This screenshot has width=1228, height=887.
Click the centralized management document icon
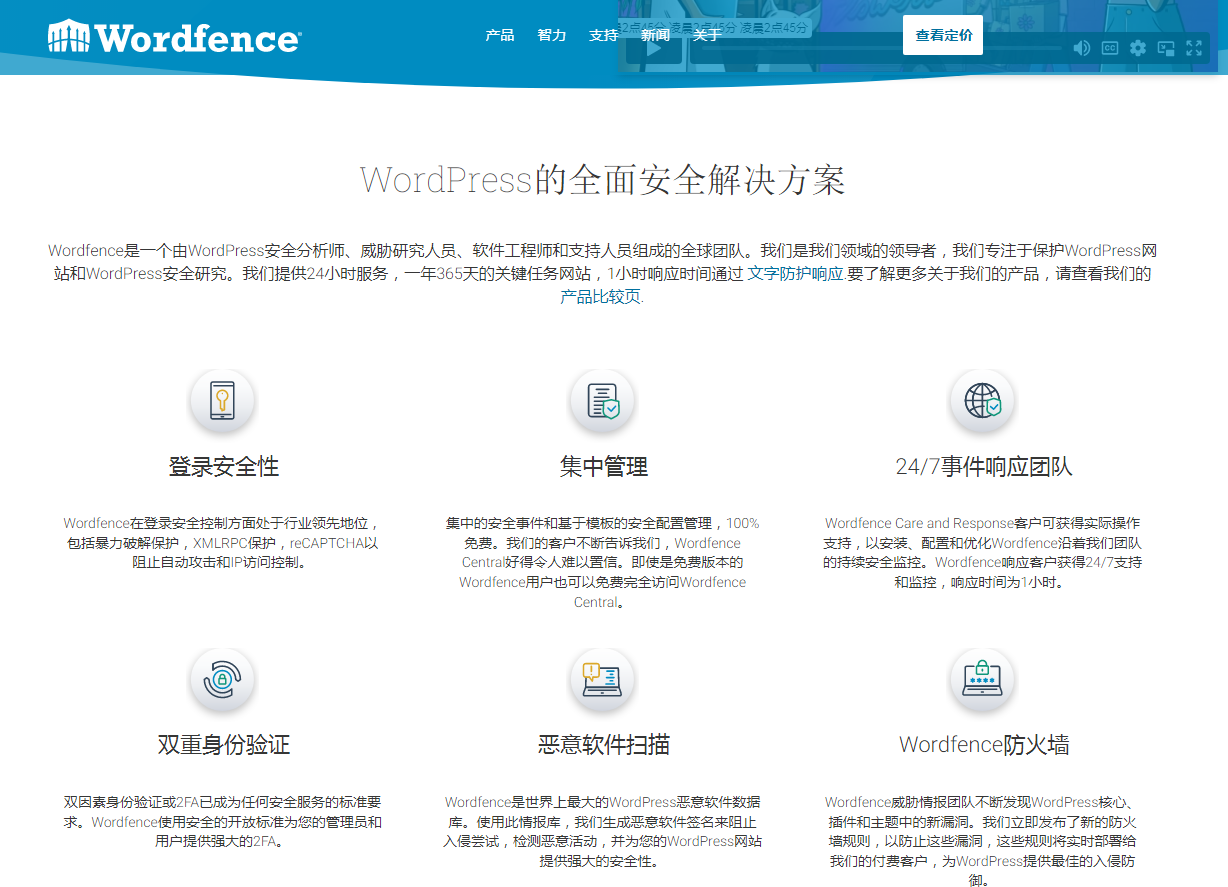tap(603, 401)
